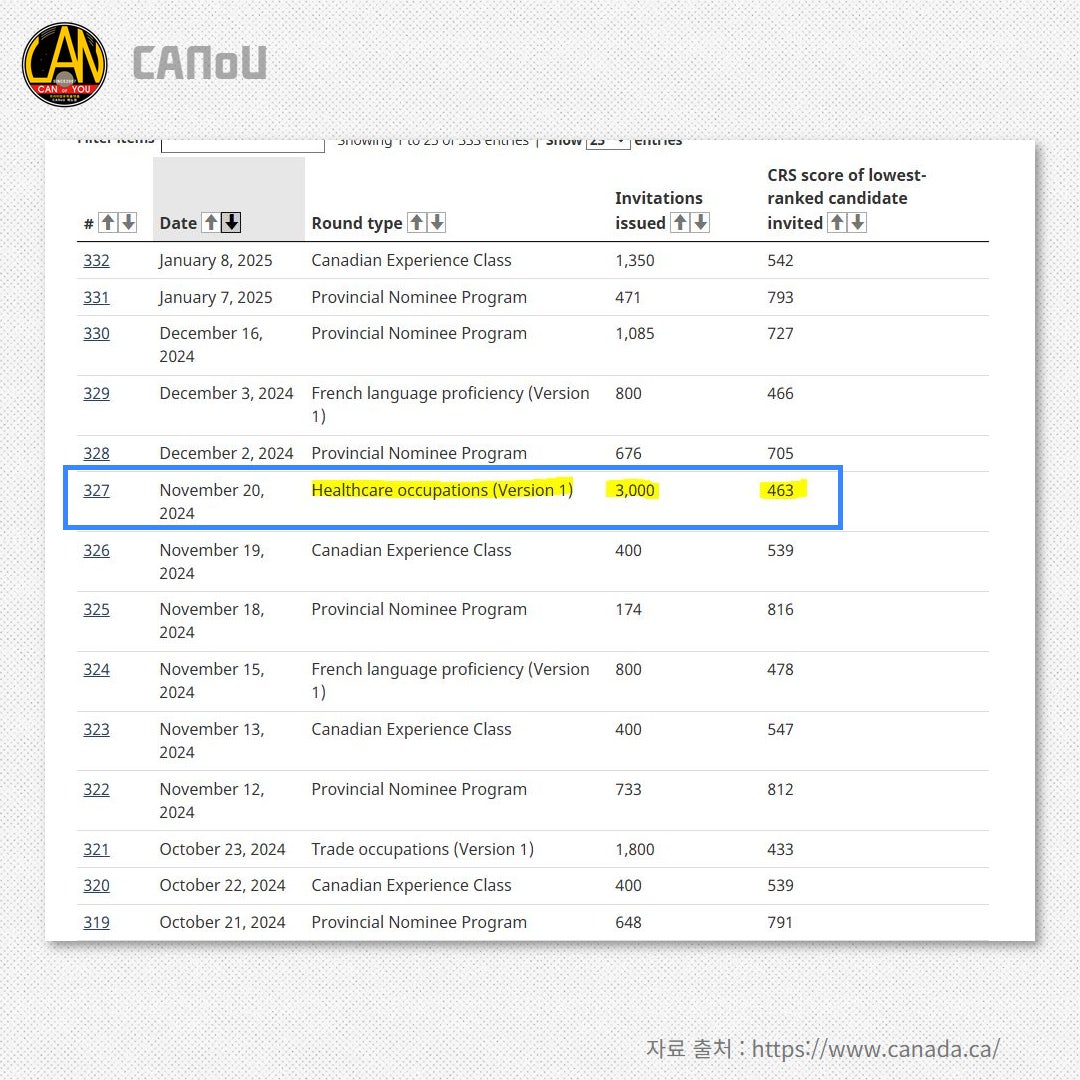Sort Round type ascending arrow
The height and width of the screenshot is (1080, 1080).
[x=417, y=223]
